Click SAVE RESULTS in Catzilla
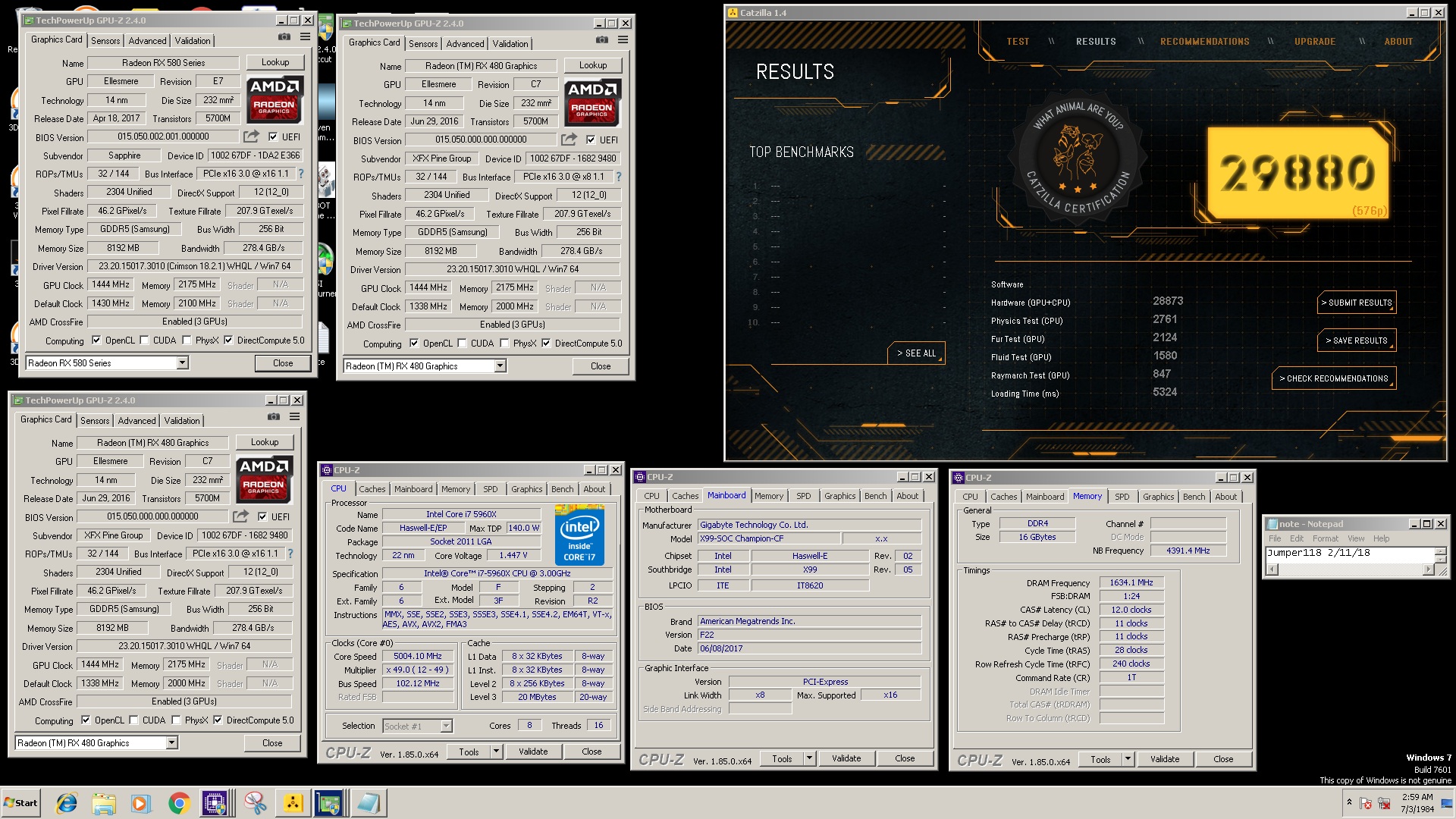The height and width of the screenshot is (819, 1456). pyautogui.click(x=1357, y=340)
